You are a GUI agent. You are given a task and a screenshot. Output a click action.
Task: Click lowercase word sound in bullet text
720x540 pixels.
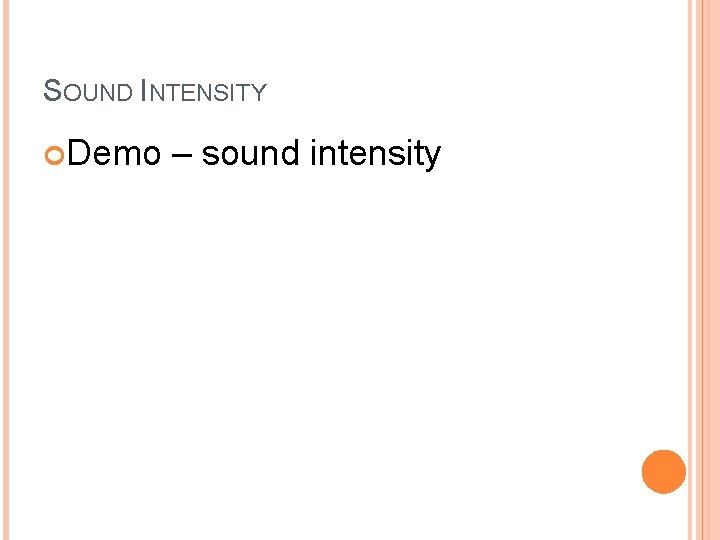[250, 152]
